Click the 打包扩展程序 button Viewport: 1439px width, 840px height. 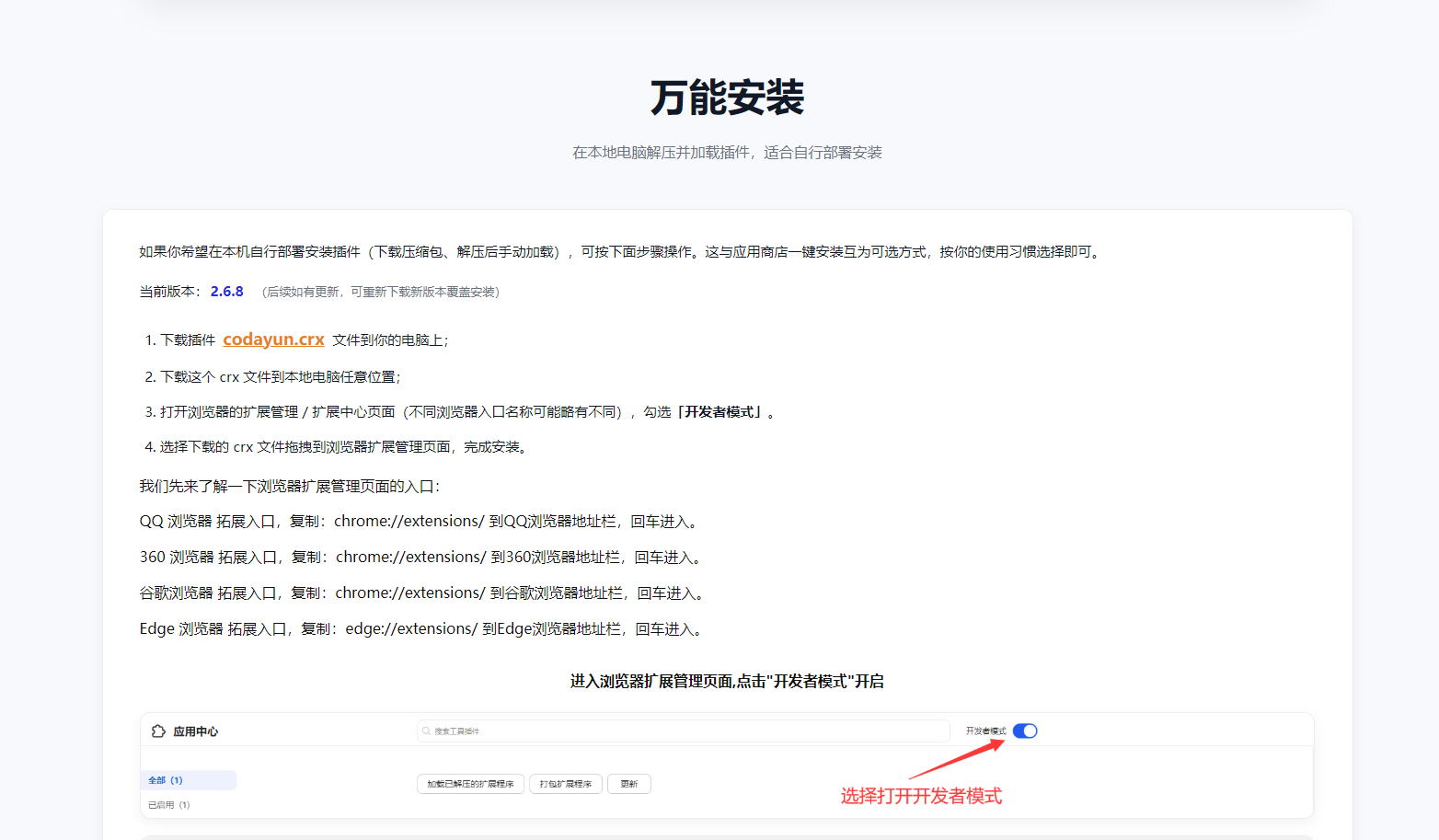click(566, 784)
